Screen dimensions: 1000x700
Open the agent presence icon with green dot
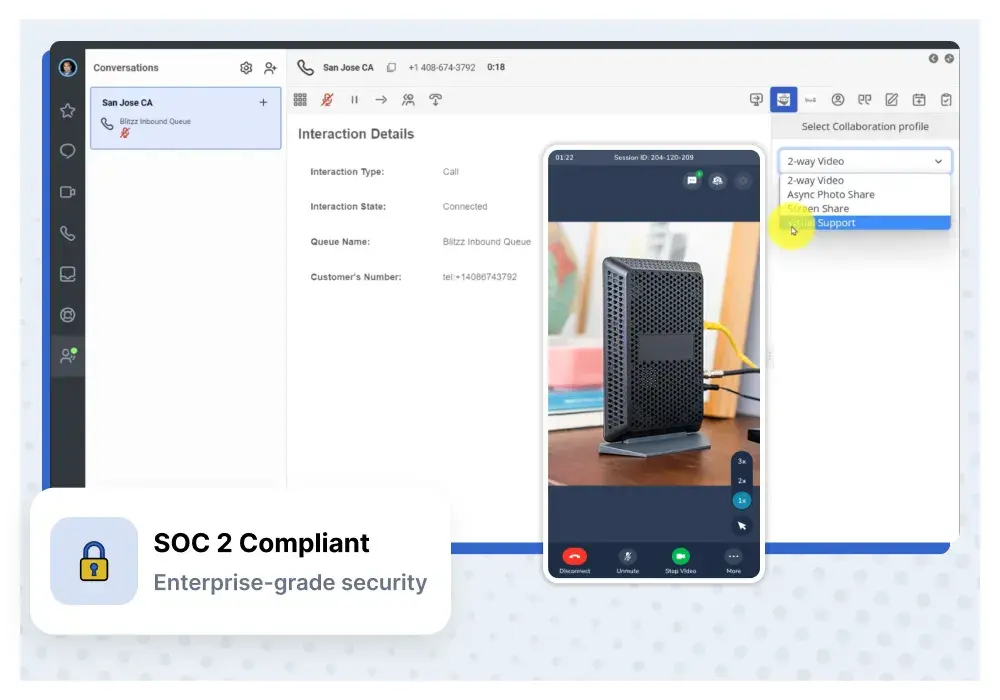click(68, 355)
